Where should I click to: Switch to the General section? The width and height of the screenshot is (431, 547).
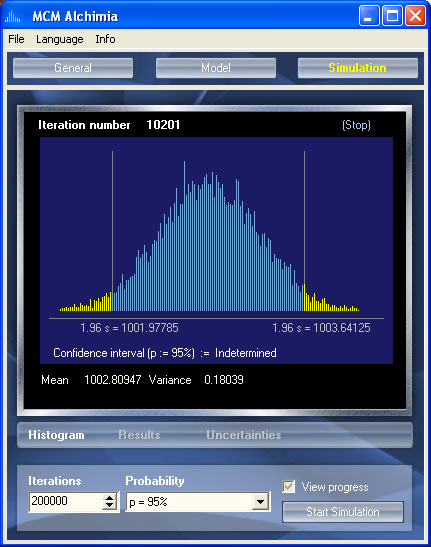tap(73, 68)
